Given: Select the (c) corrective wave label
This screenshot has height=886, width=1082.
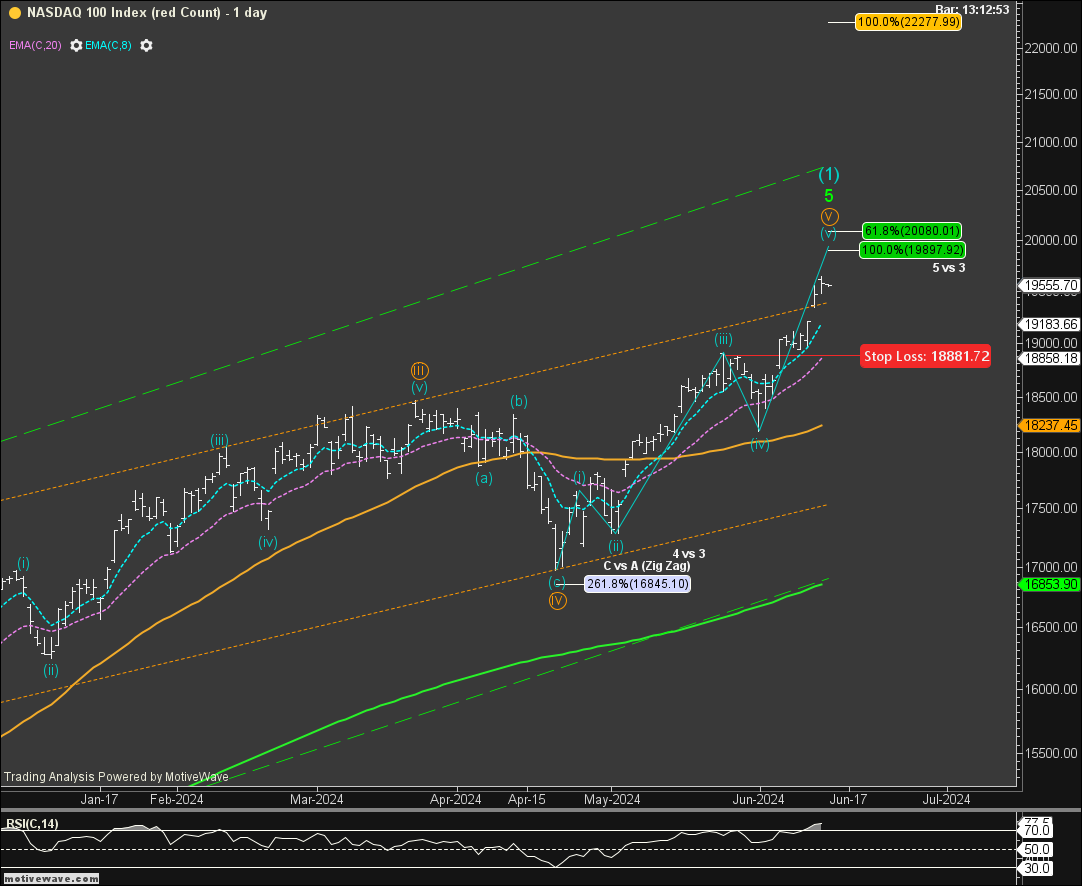Looking at the screenshot, I should click(557, 582).
